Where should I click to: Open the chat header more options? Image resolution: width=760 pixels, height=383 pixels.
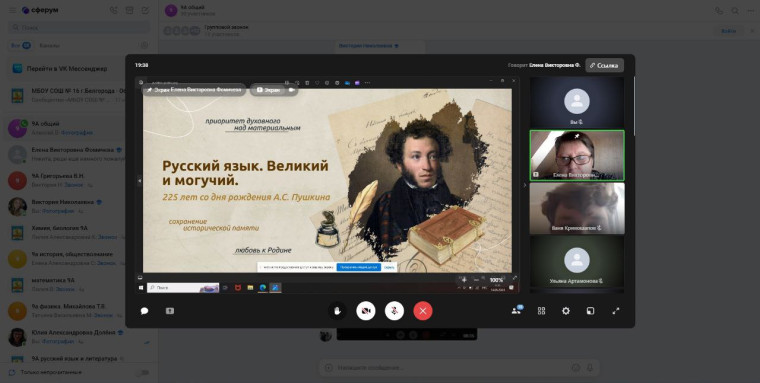click(750, 11)
